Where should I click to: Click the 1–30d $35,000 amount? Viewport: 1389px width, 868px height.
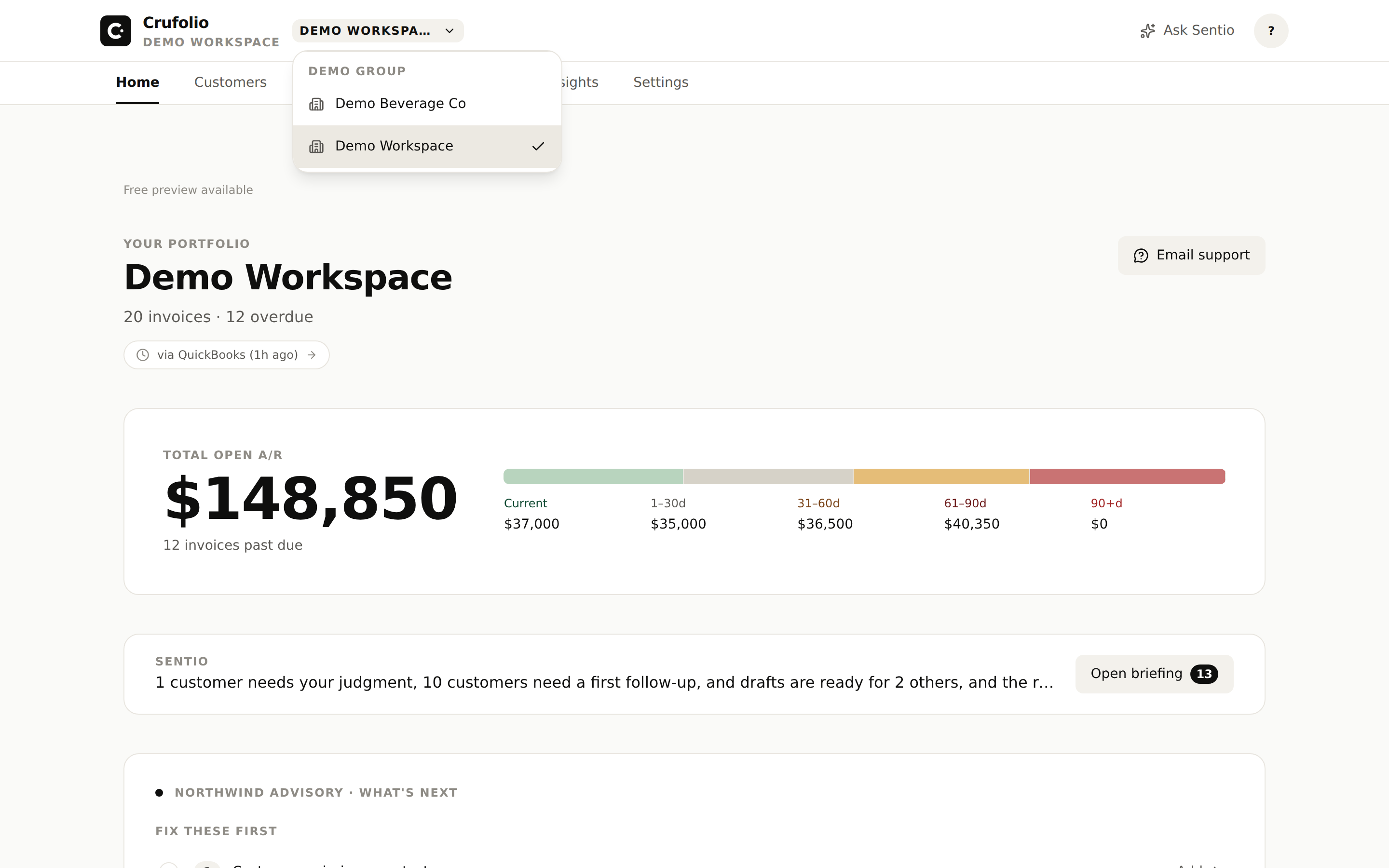pyautogui.click(x=679, y=524)
